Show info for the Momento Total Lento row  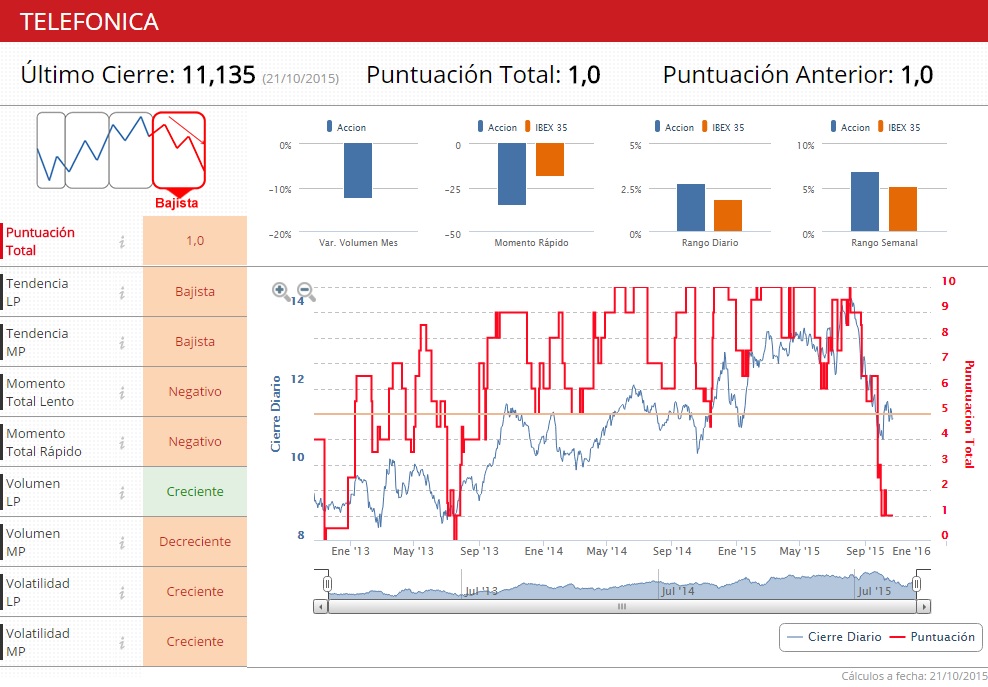click(122, 393)
